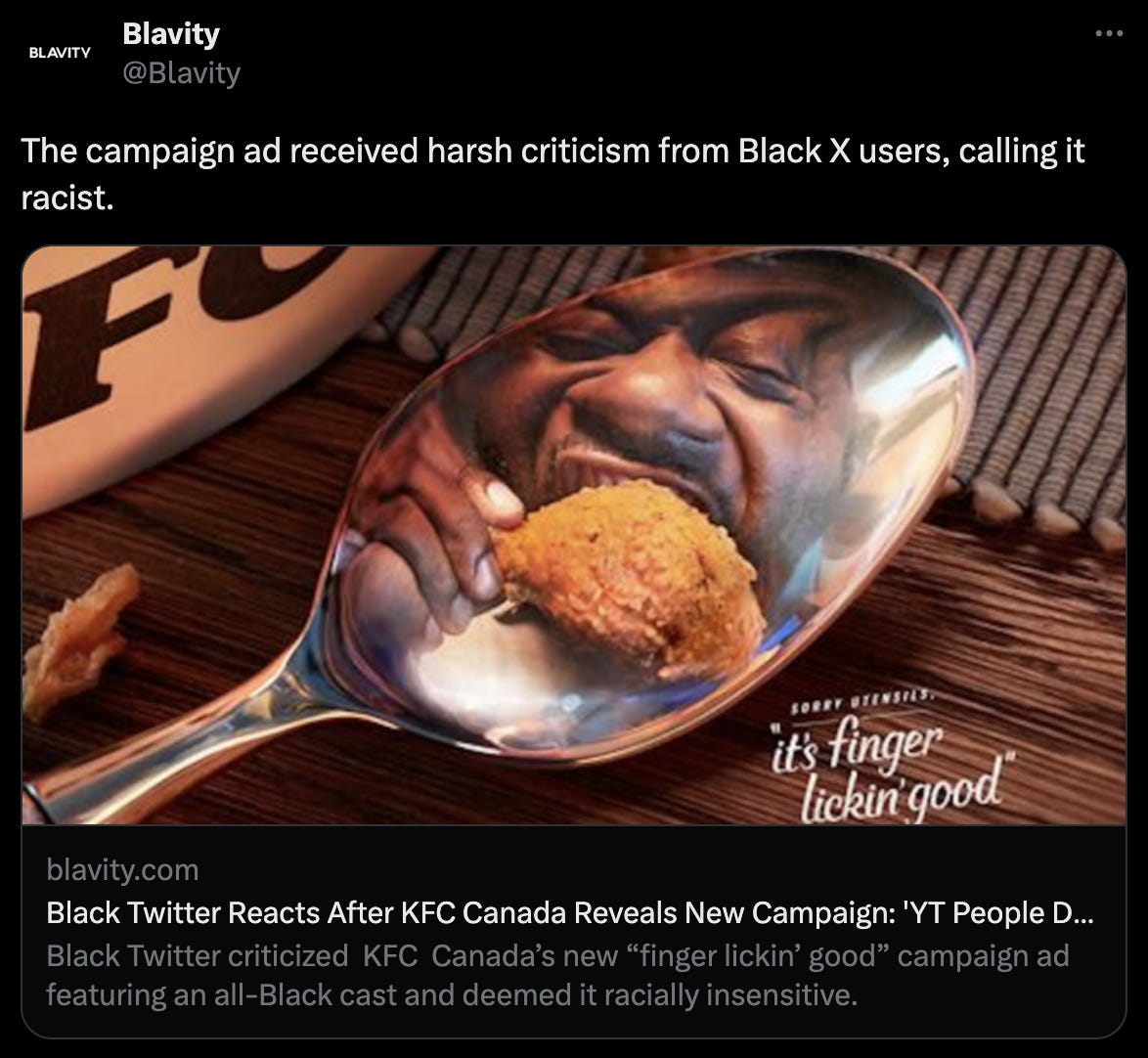The image size is (1148, 1058).
Task: Click the blavity.com source domain
Action: click(x=122, y=870)
